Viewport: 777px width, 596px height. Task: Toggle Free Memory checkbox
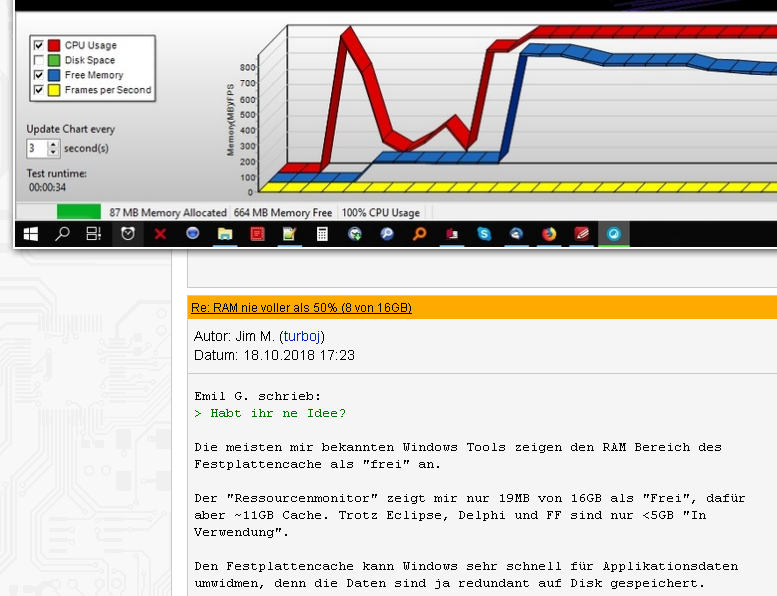click(39, 75)
